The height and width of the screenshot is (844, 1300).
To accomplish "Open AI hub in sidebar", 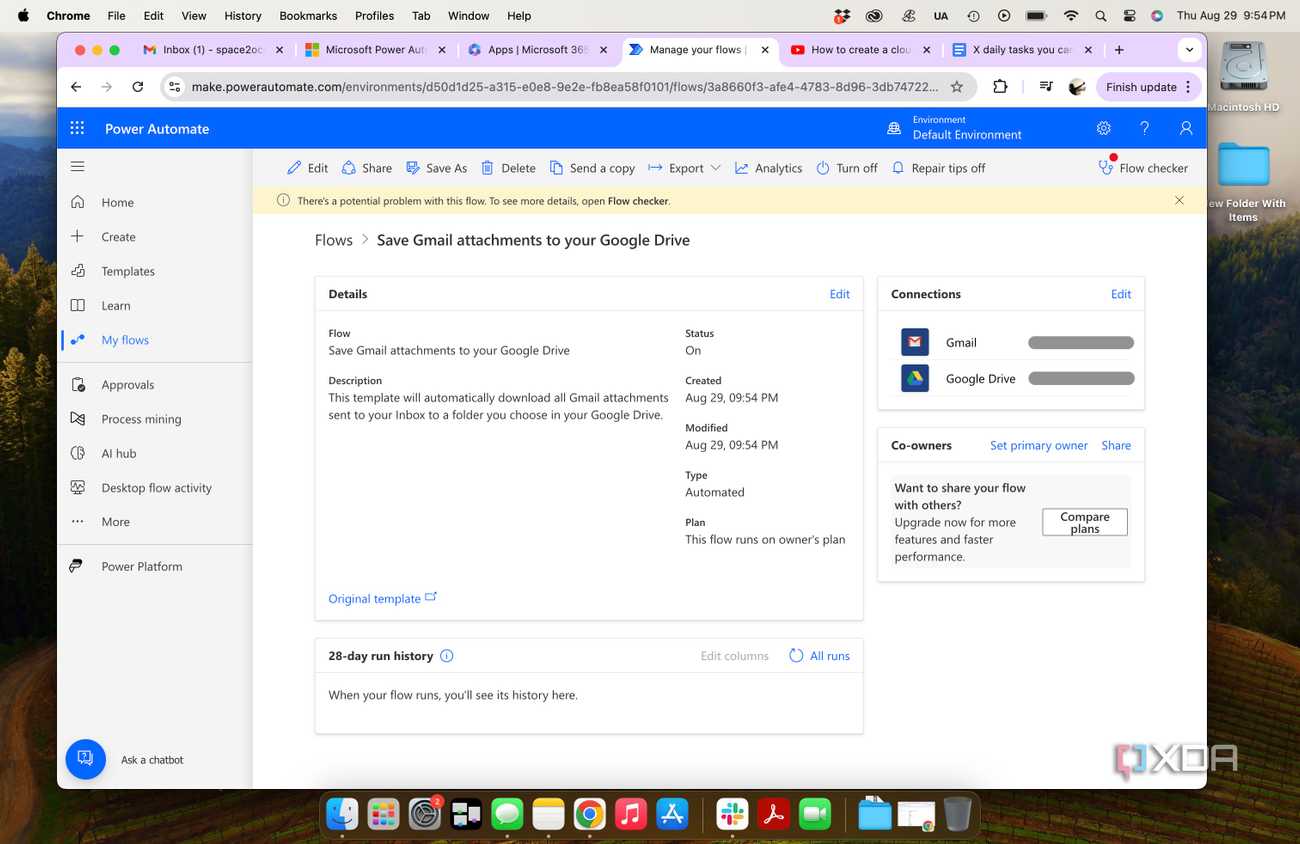I will coord(118,454).
